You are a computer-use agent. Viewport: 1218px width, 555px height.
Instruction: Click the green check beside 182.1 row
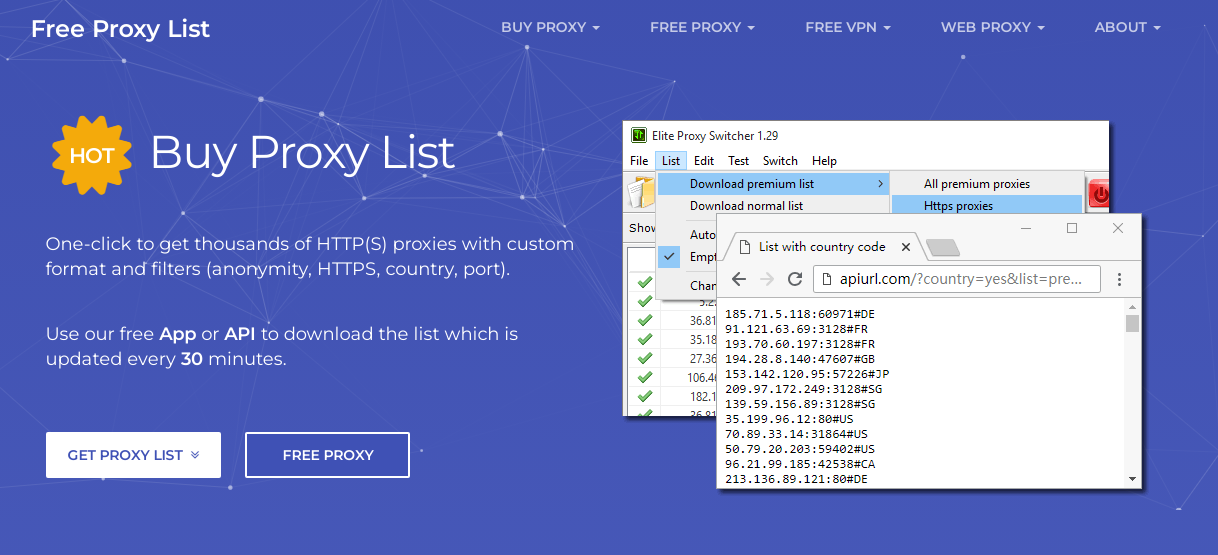pos(645,396)
